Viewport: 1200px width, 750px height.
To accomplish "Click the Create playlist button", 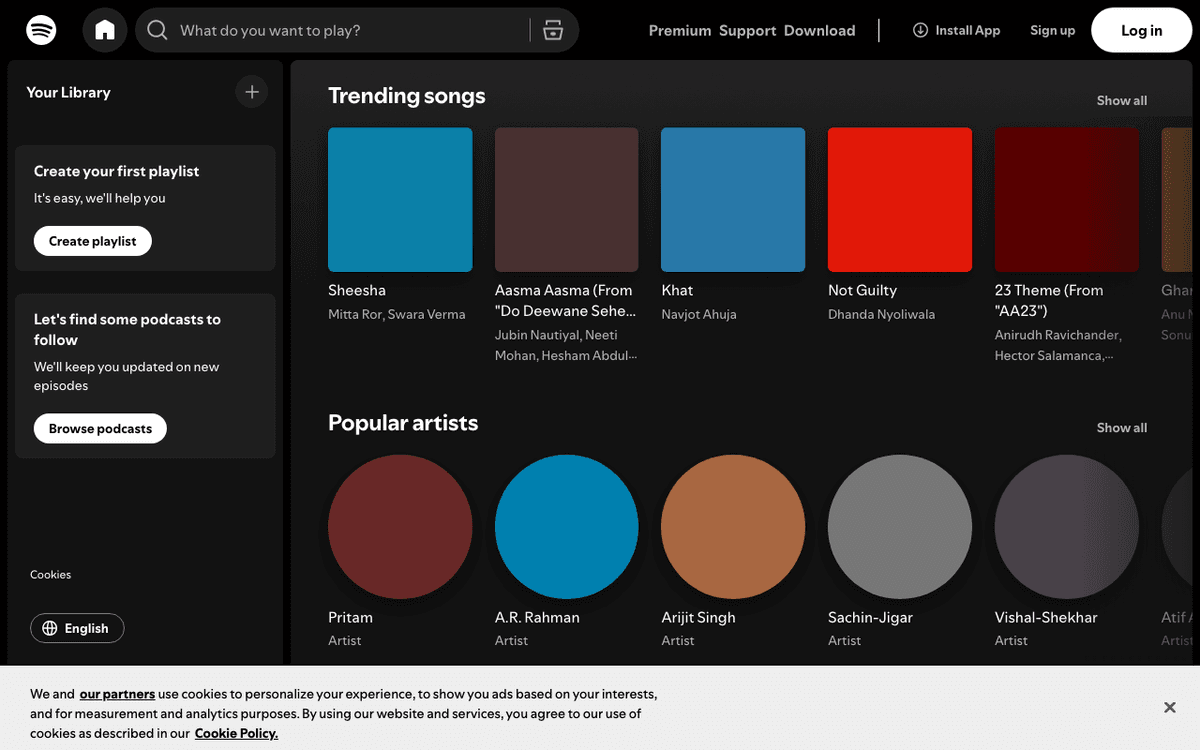I will pyautogui.click(x=92, y=240).
